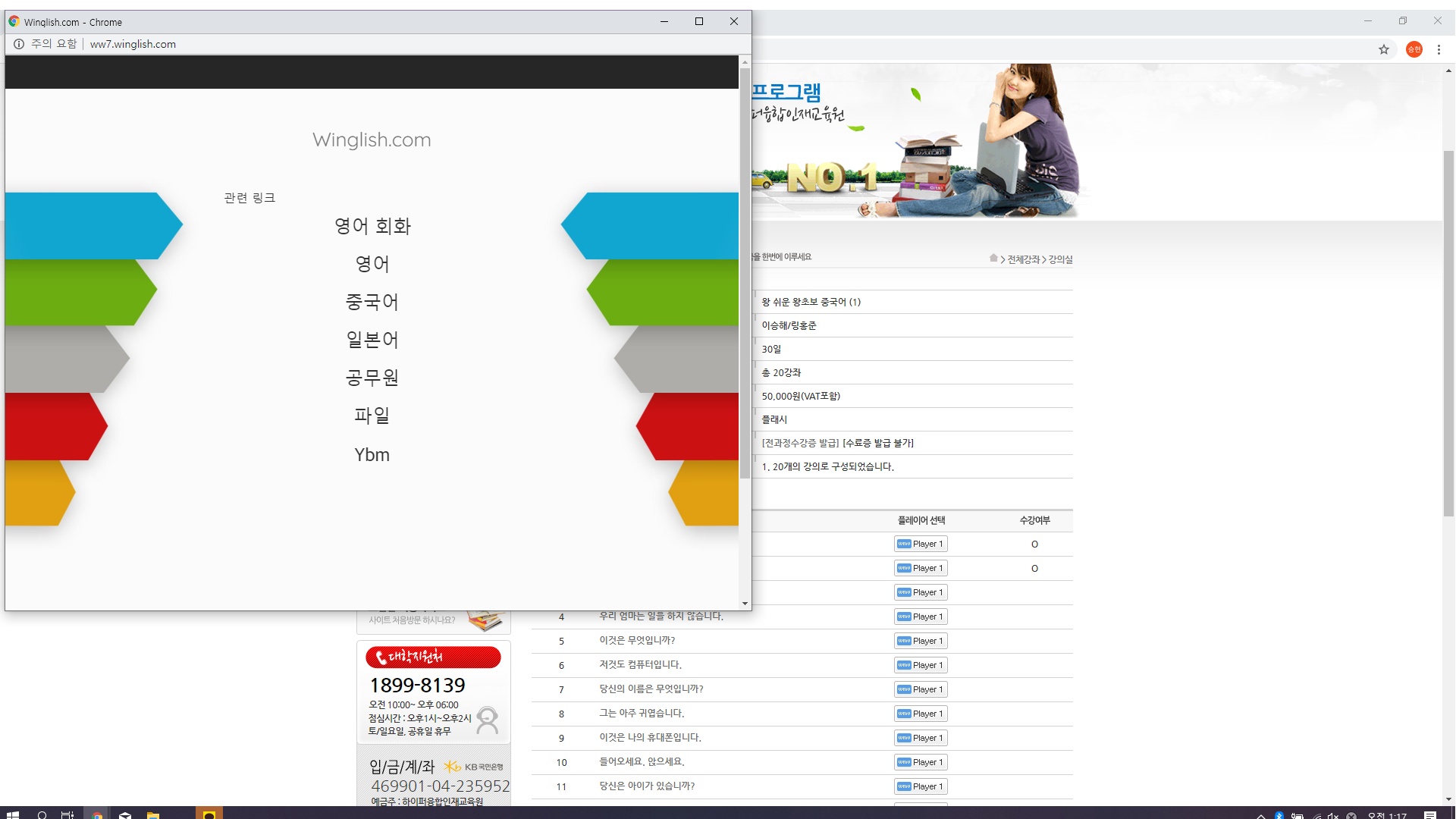Click the Wi-Fi network tray icon
The height and width of the screenshot is (819, 1456).
click(x=1316, y=816)
